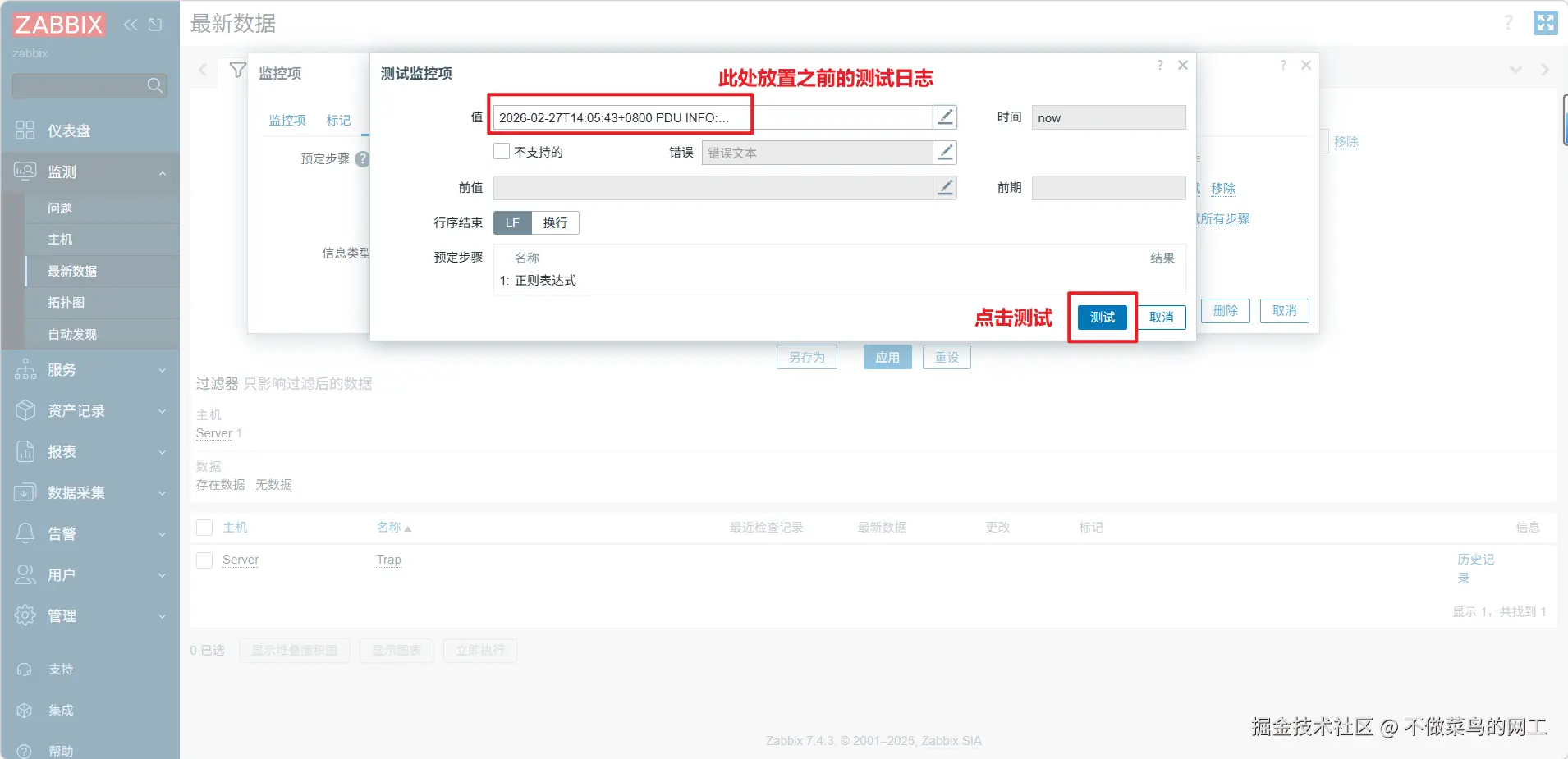Expand the Inventory (资产记录) menu
This screenshot has width=1568, height=759.
coord(90,410)
